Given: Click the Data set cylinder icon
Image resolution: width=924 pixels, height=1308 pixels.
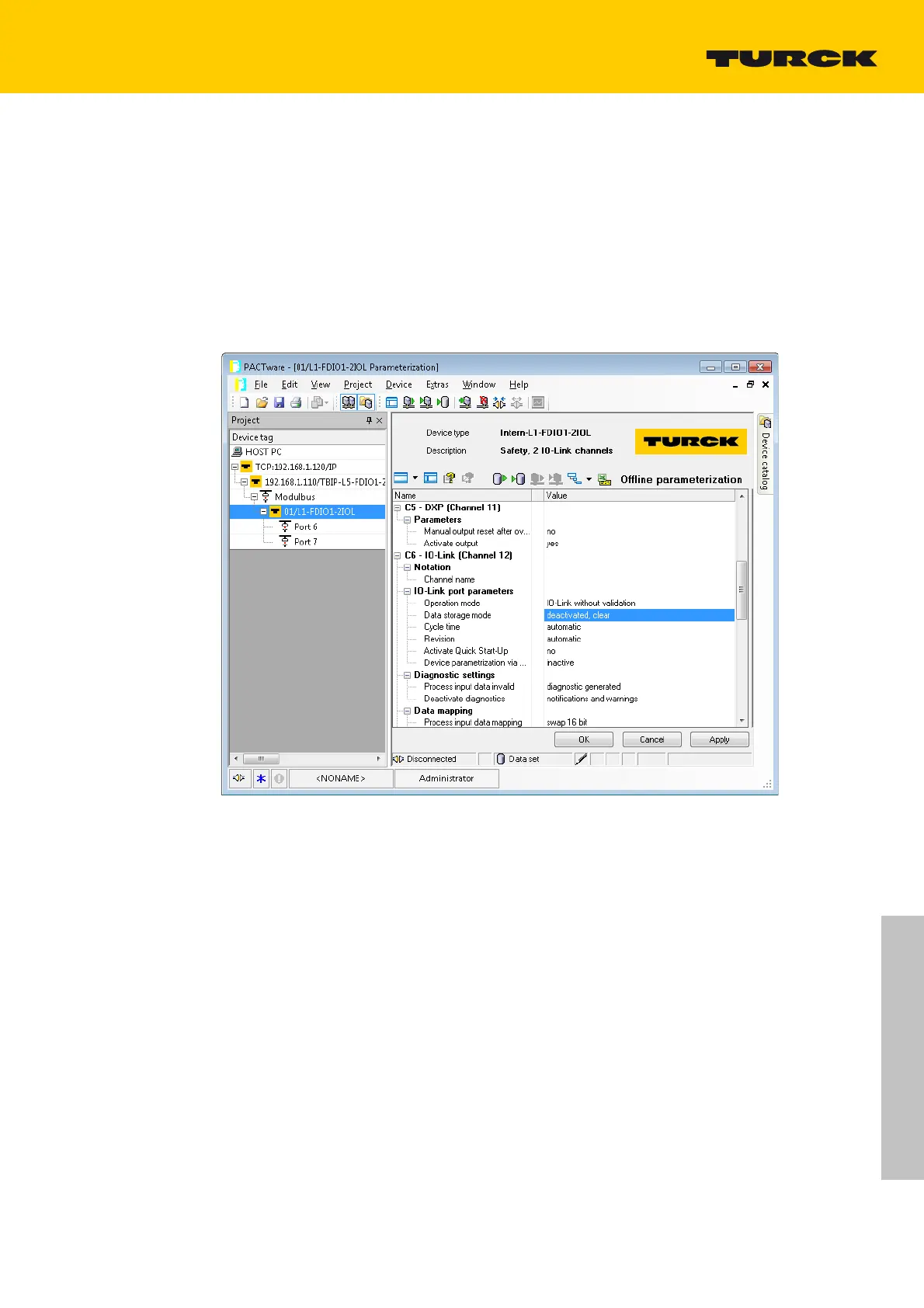Looking at the screenshot, I should pyautogui.click(x=501, y=759).
